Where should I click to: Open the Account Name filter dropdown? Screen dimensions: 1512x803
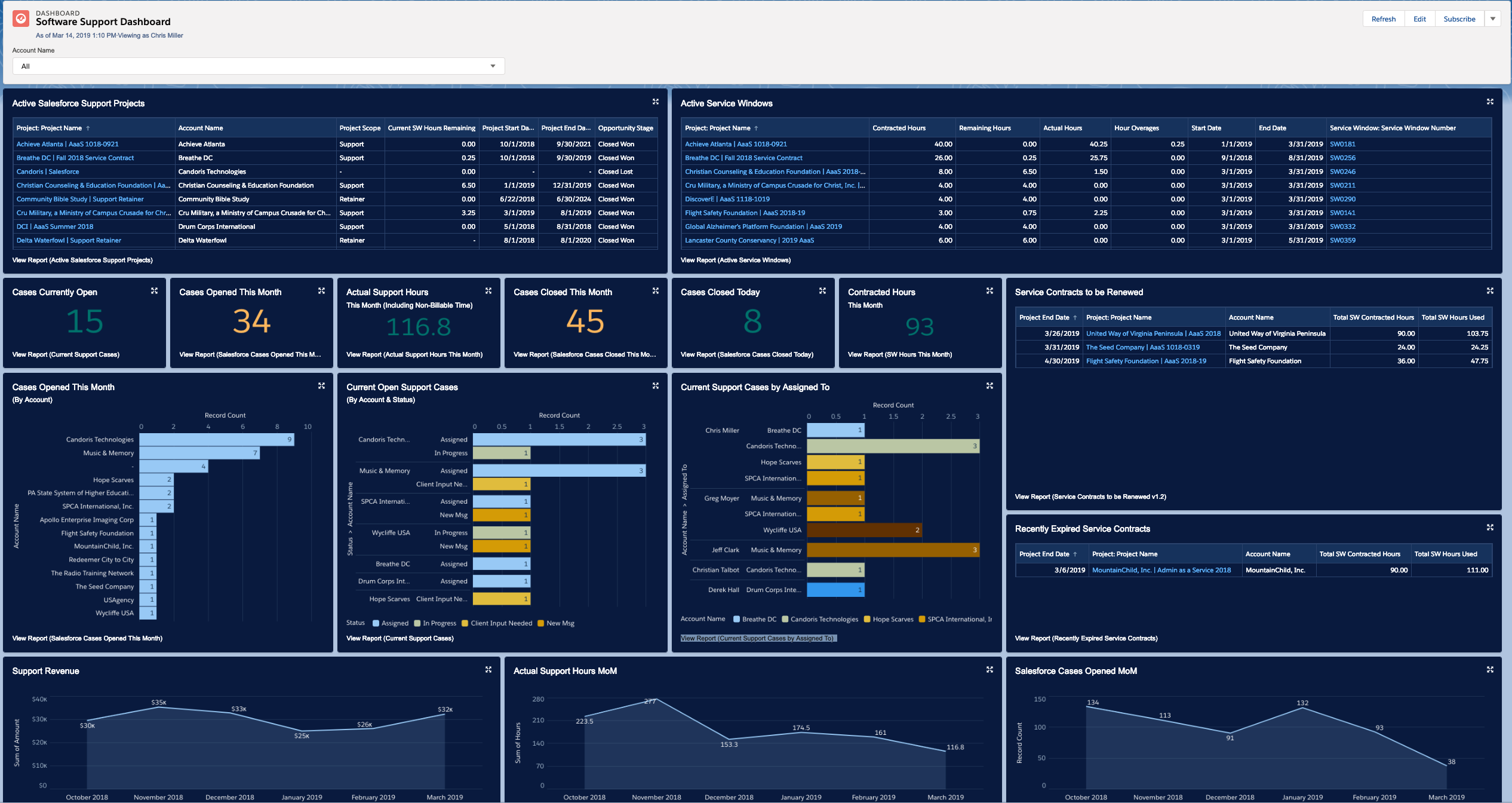(258, 66)
